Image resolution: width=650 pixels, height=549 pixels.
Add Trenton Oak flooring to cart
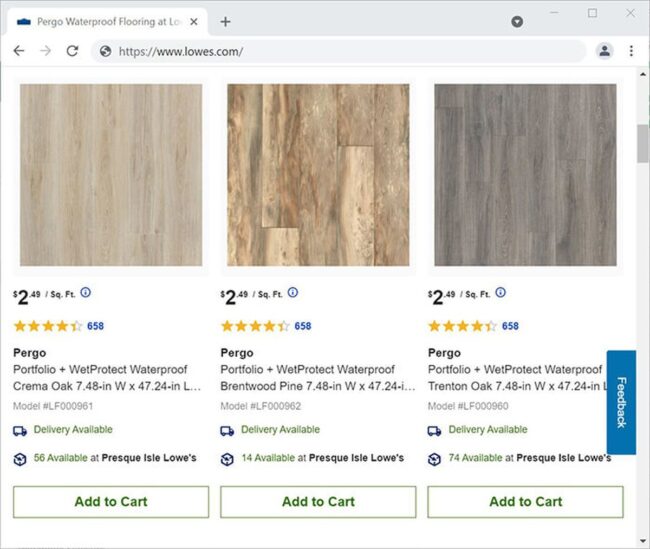526,502
